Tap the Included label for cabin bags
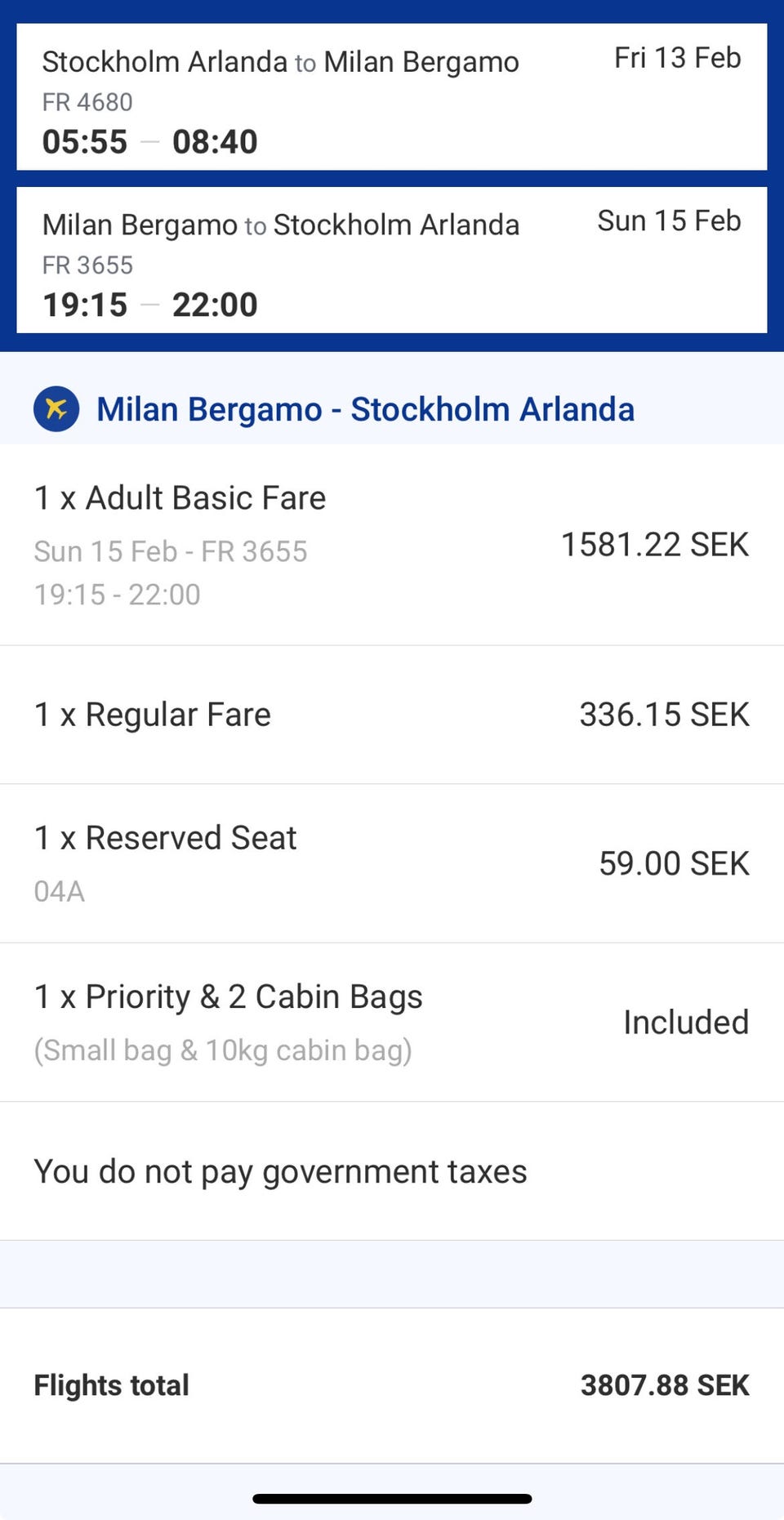 [x=685, y=1023]
